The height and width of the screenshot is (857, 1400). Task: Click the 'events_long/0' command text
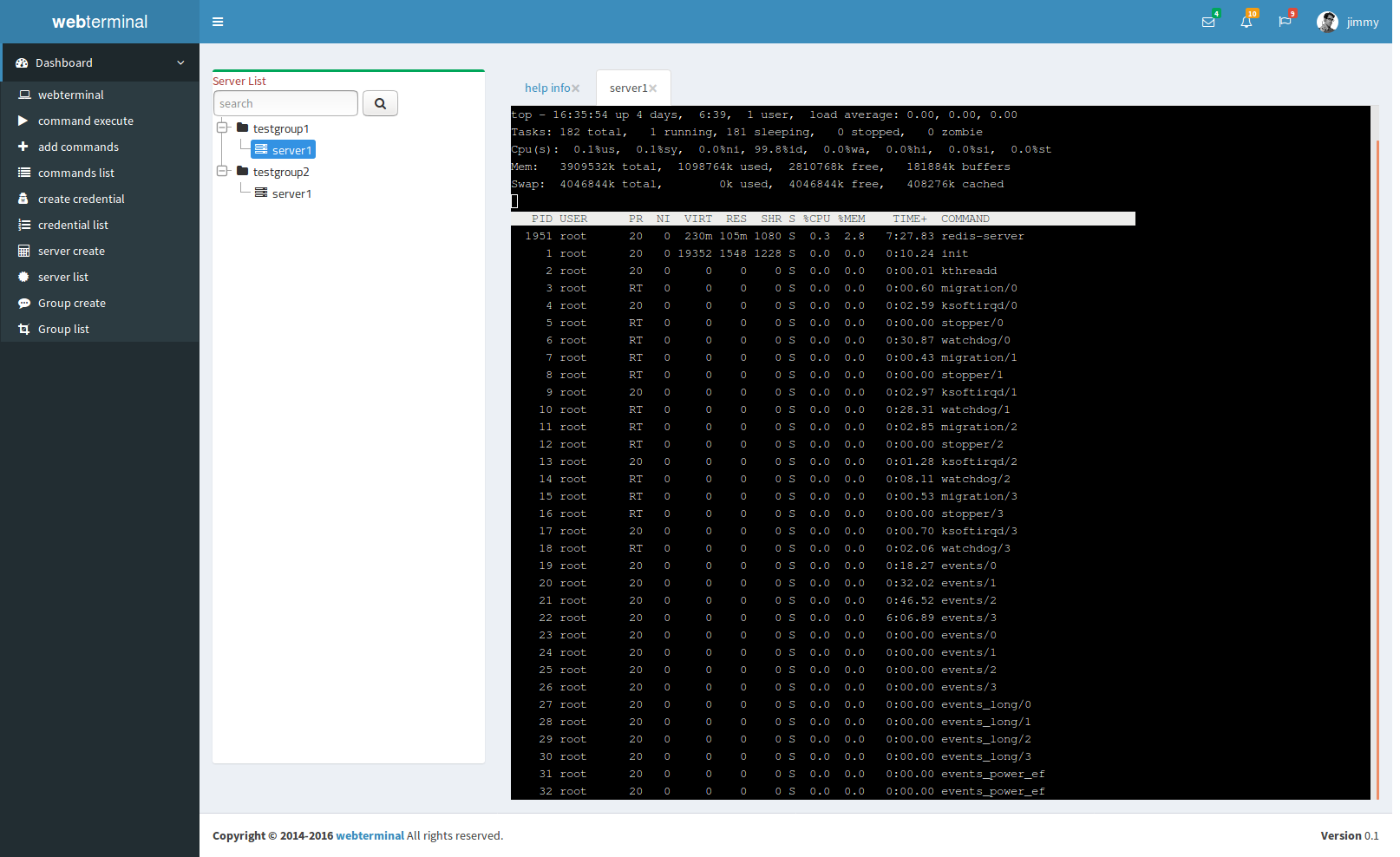point(986,704)
